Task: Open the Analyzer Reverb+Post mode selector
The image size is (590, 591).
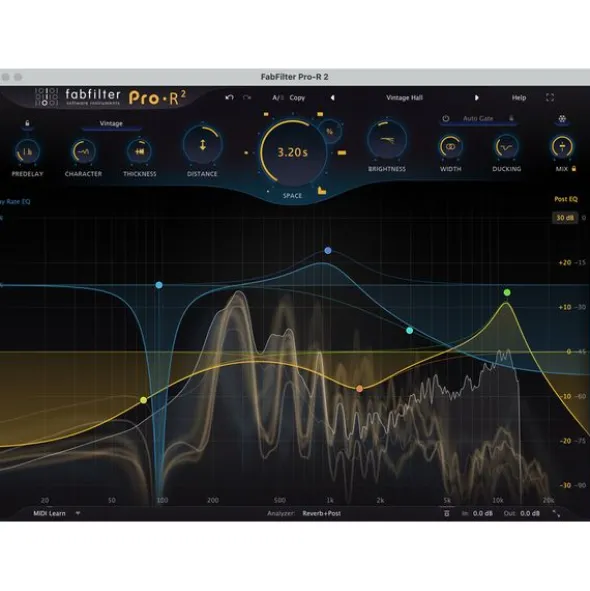Action: (322, 513)
